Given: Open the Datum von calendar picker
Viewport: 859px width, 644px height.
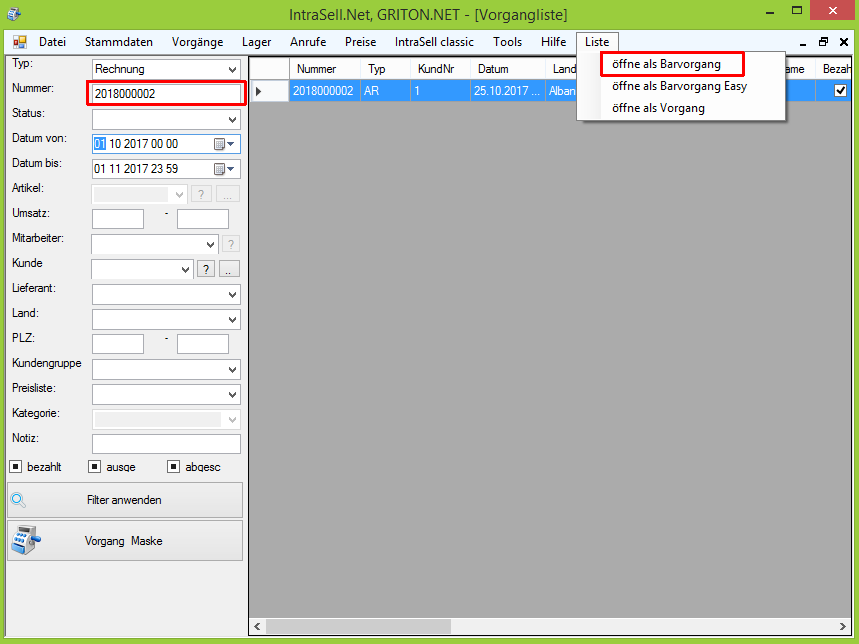Looking at the screenshot, I should [x=225, y=144].
